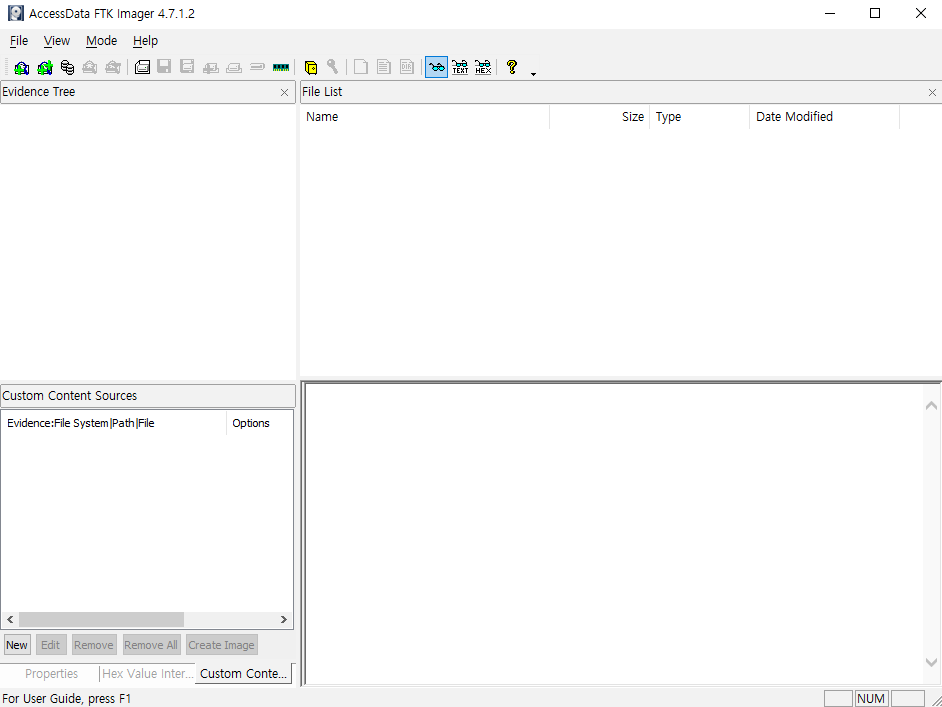Close the File List pane
Viewport: 942px width, 707px height.
coord(932,93)
